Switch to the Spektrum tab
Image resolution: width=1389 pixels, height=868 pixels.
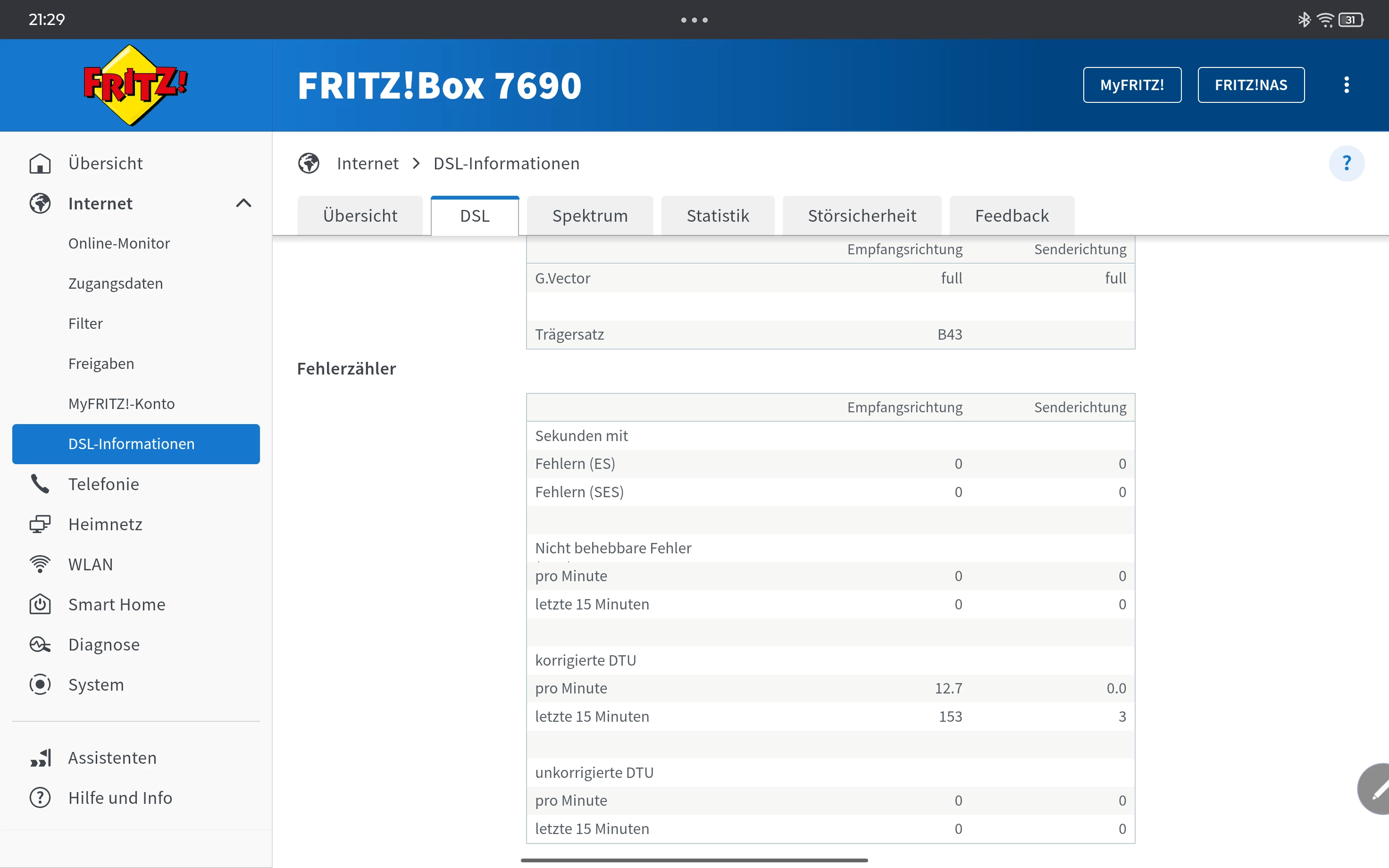[589, 216]
